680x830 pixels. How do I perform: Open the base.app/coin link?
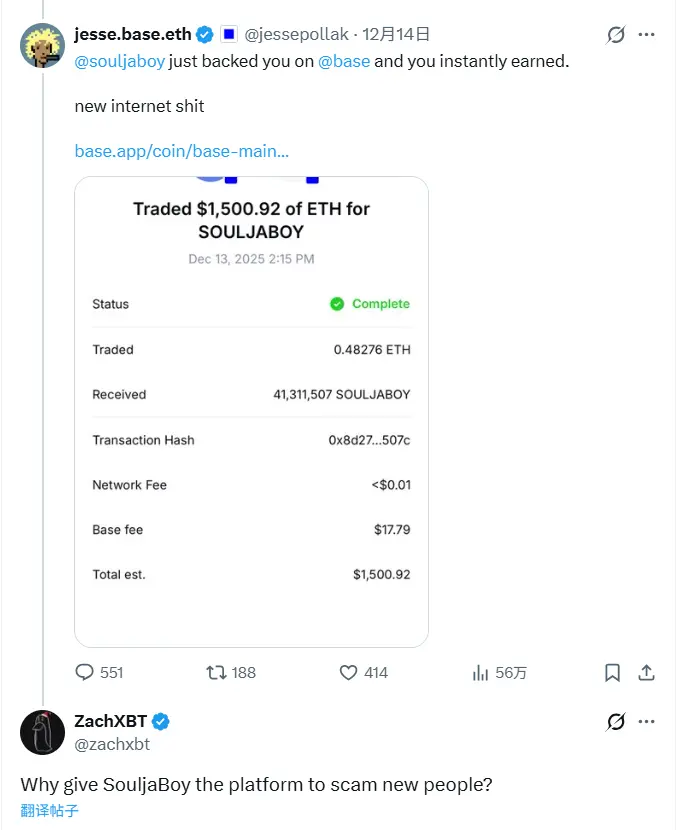point(181,151)
